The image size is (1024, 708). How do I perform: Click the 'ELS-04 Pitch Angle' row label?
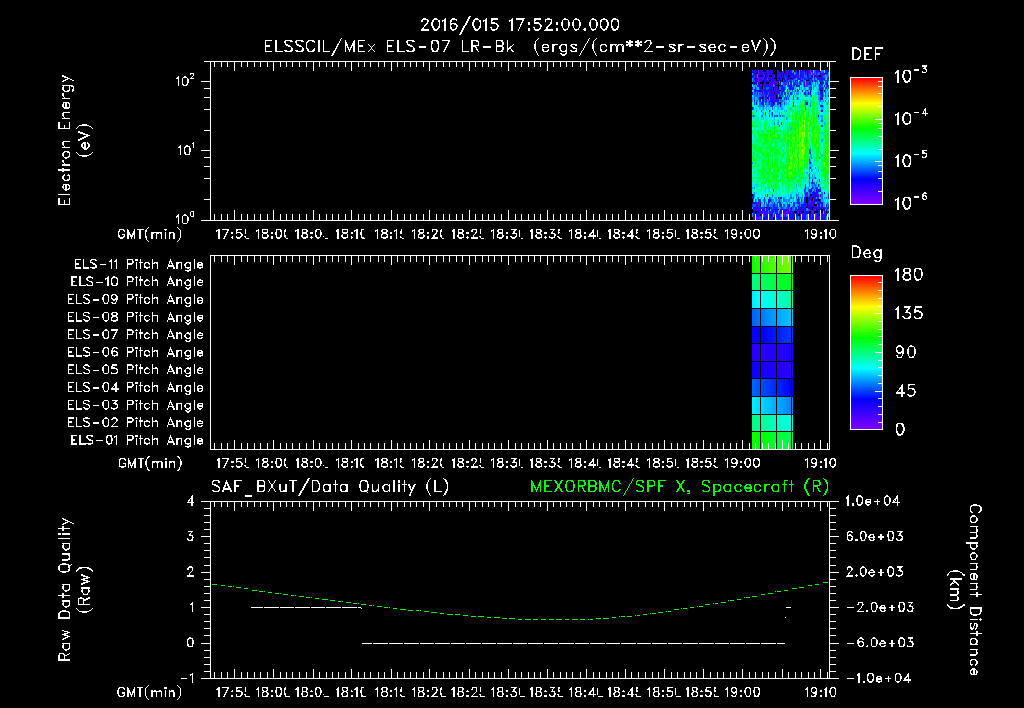(x=135, y=387)
